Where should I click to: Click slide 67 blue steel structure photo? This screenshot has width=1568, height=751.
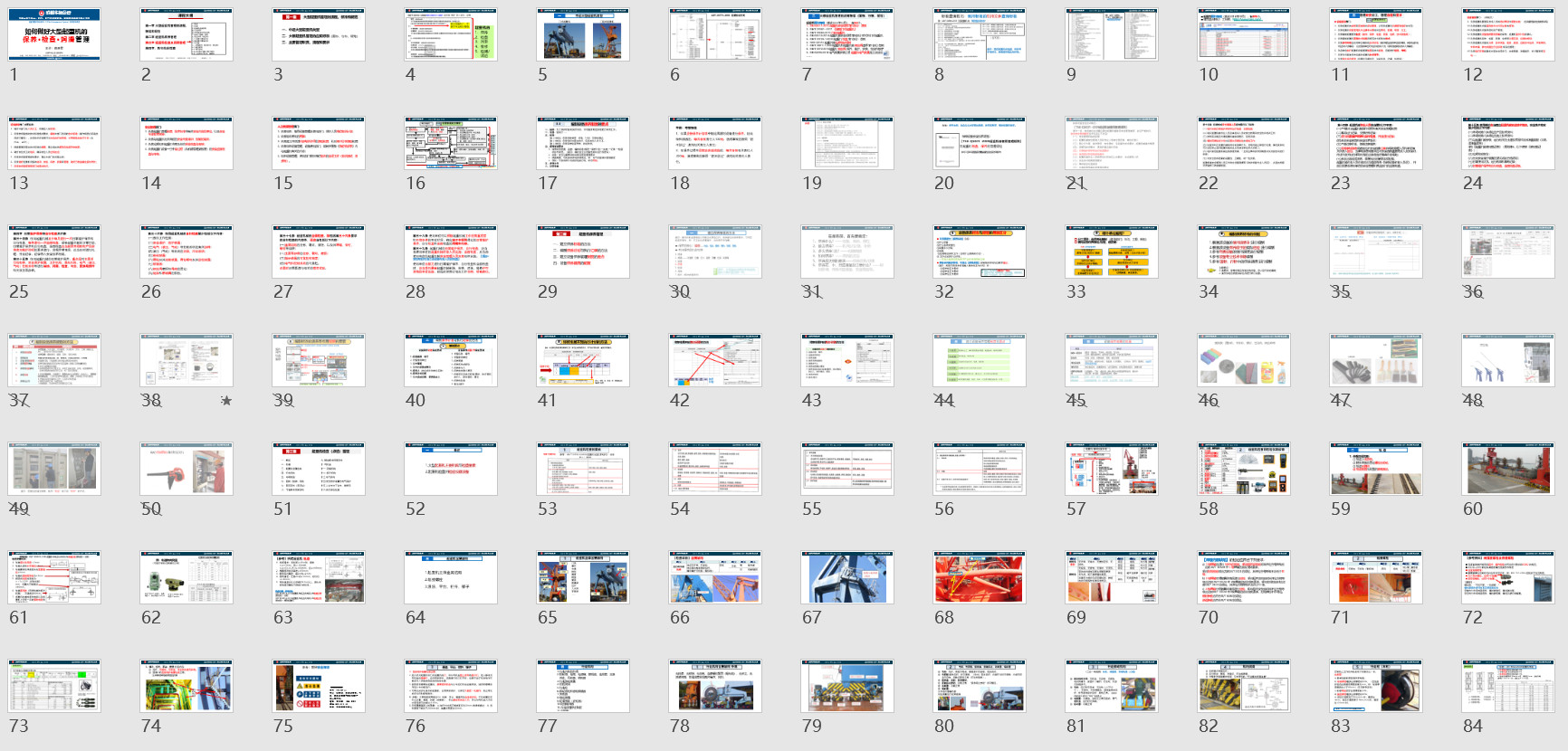pos(847,578)
